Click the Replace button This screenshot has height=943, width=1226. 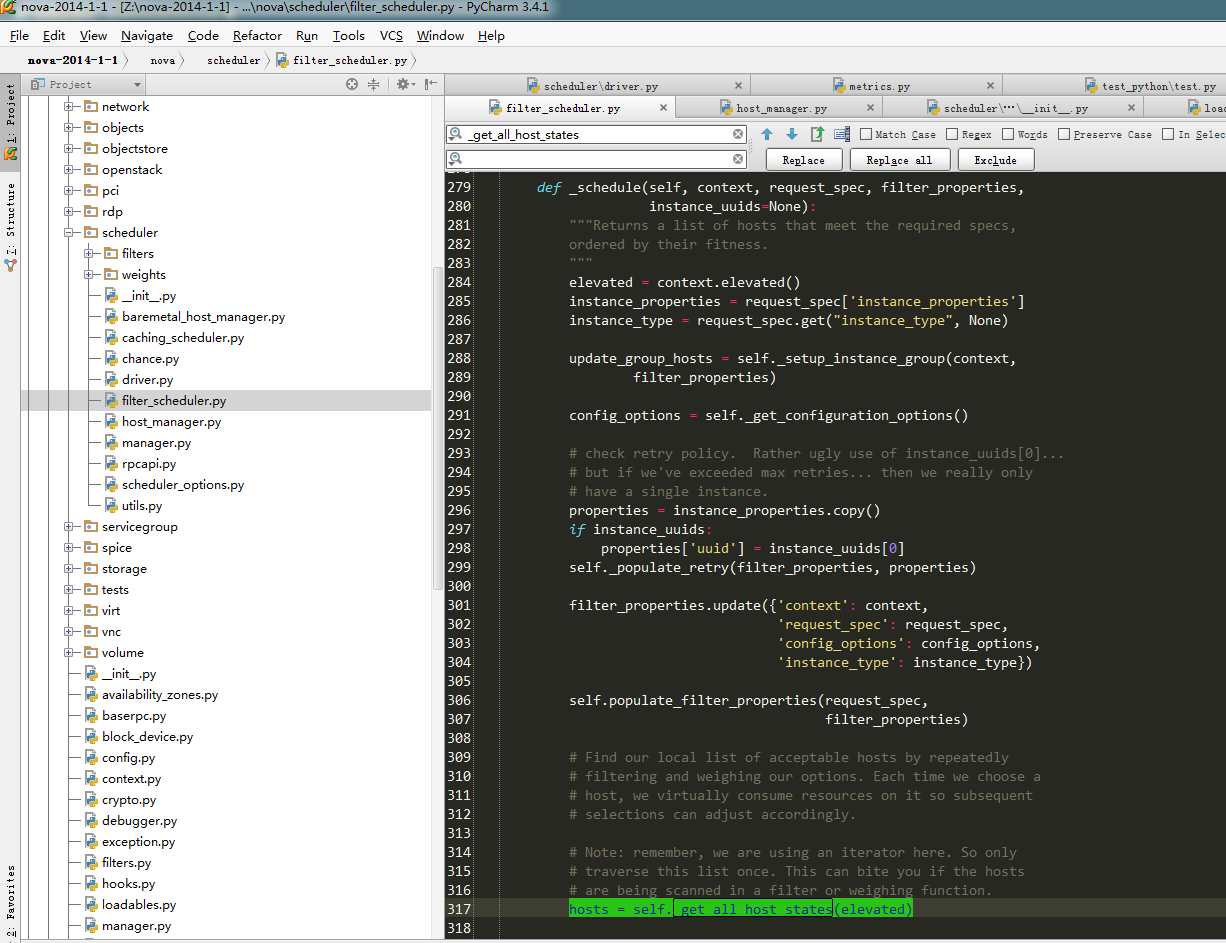[x=803, y=160]
